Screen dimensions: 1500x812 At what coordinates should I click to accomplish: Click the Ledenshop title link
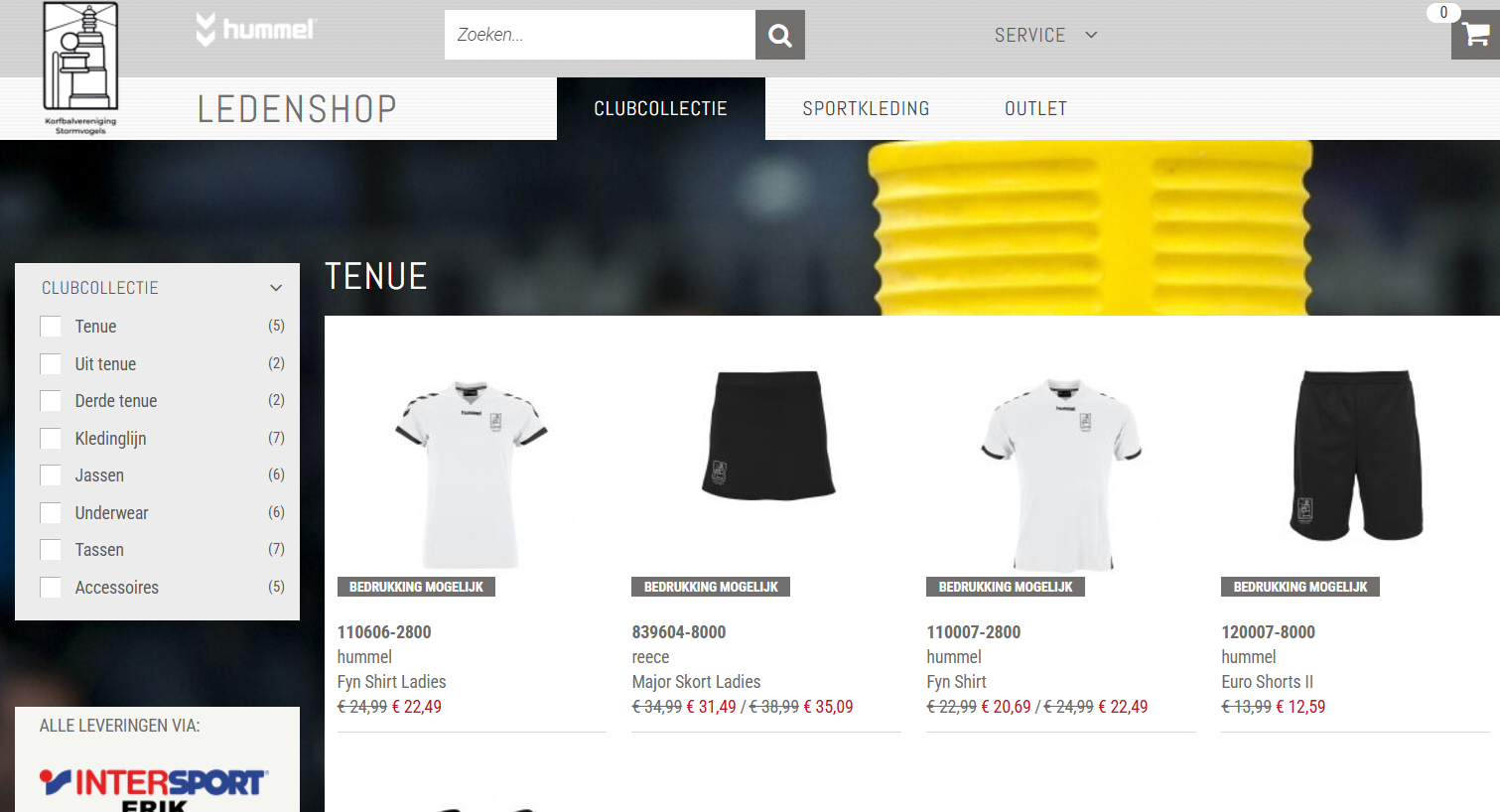pyautogui.click(x=297, y=108)
